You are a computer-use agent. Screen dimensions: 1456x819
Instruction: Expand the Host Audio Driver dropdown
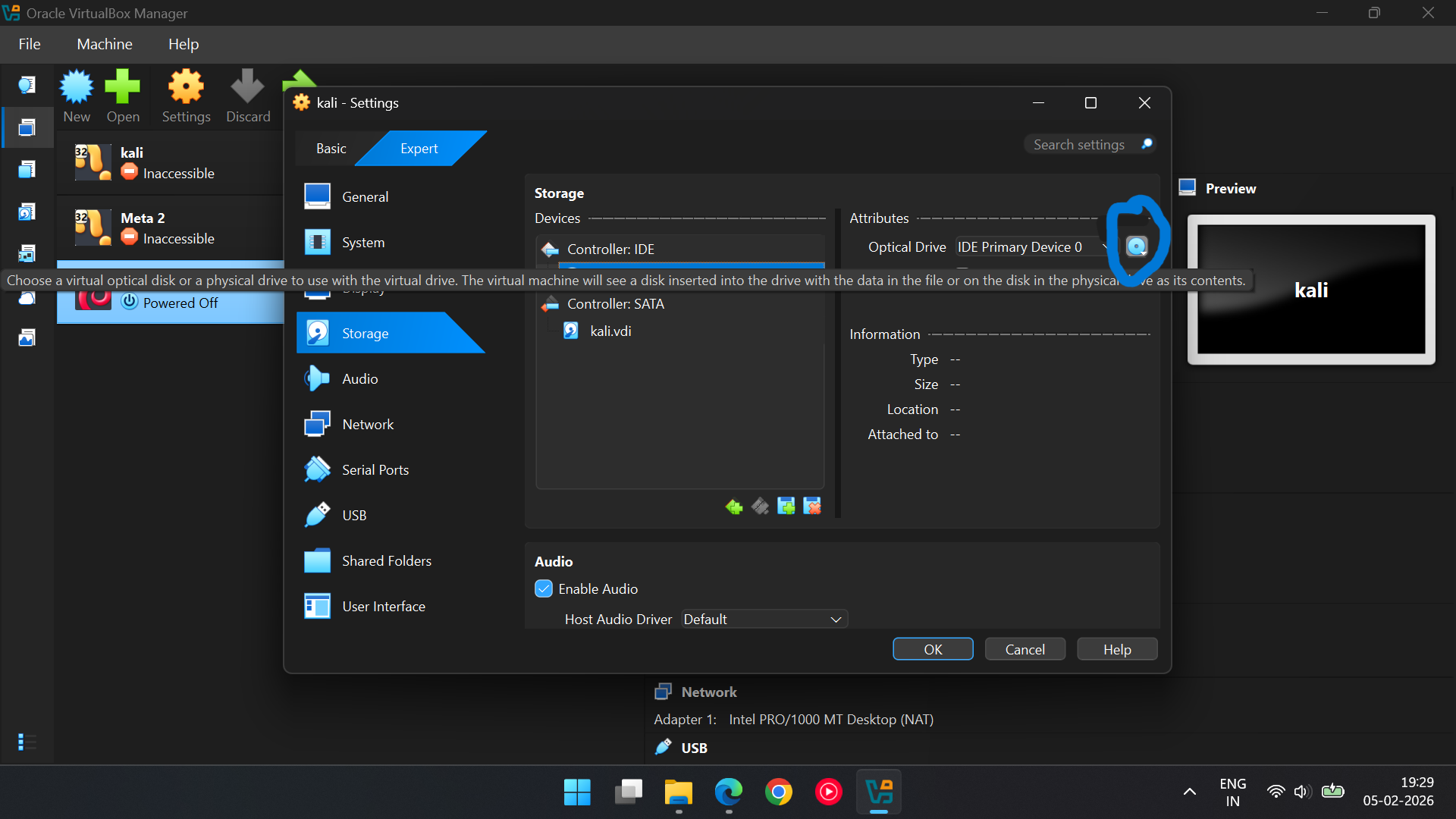pyautogui.click(x=764, y=620)
